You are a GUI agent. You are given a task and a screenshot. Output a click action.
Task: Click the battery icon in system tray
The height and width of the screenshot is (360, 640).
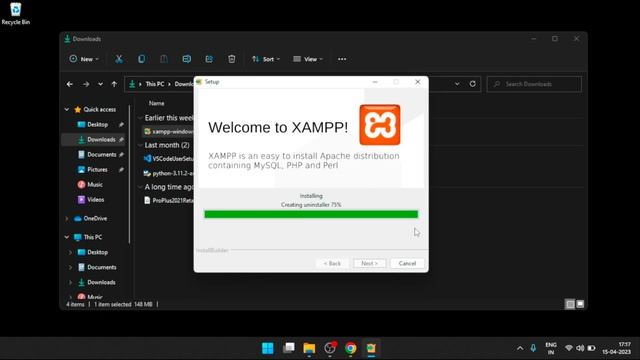point(591,348)
